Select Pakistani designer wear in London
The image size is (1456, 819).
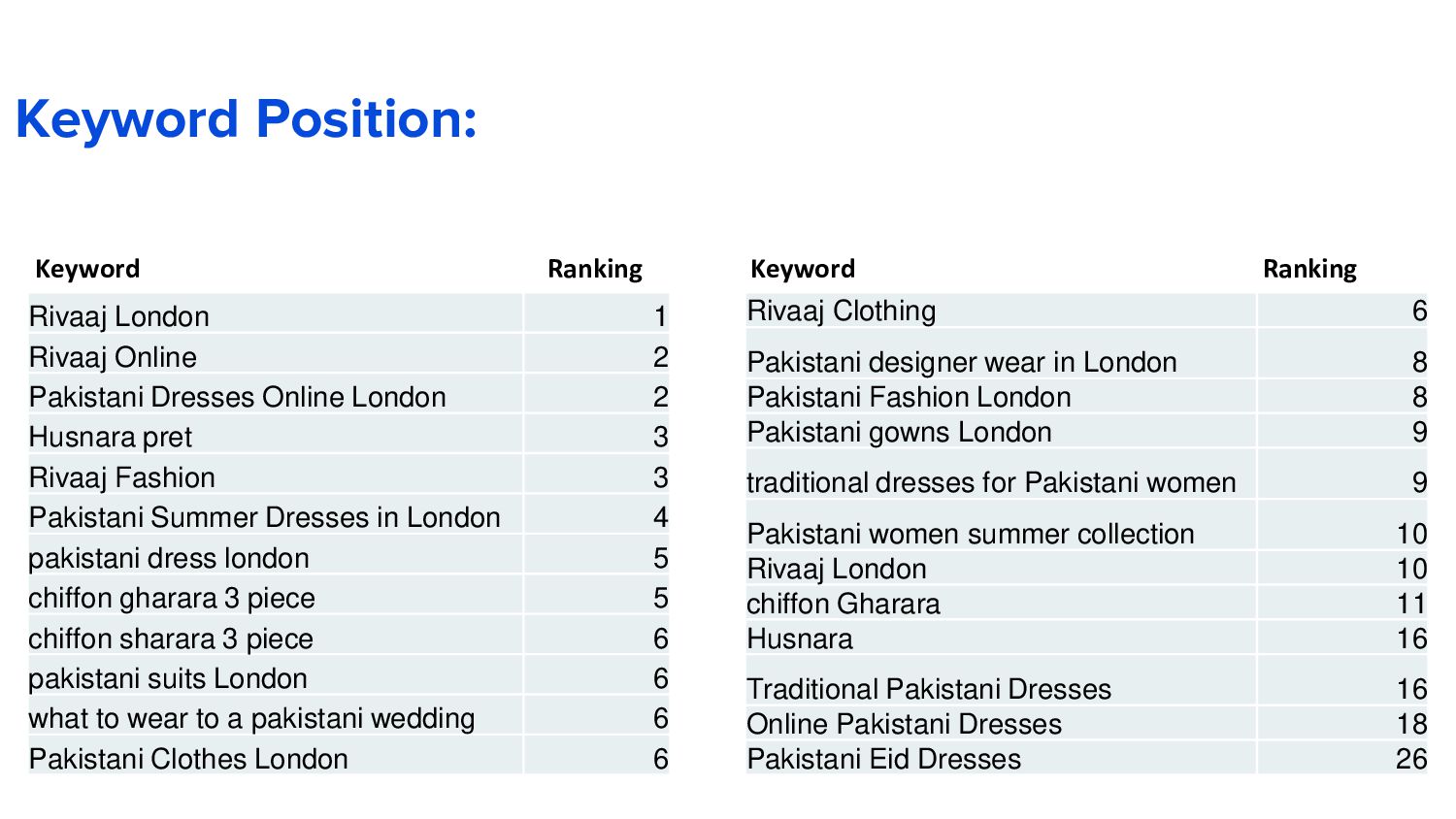point(962,362)
